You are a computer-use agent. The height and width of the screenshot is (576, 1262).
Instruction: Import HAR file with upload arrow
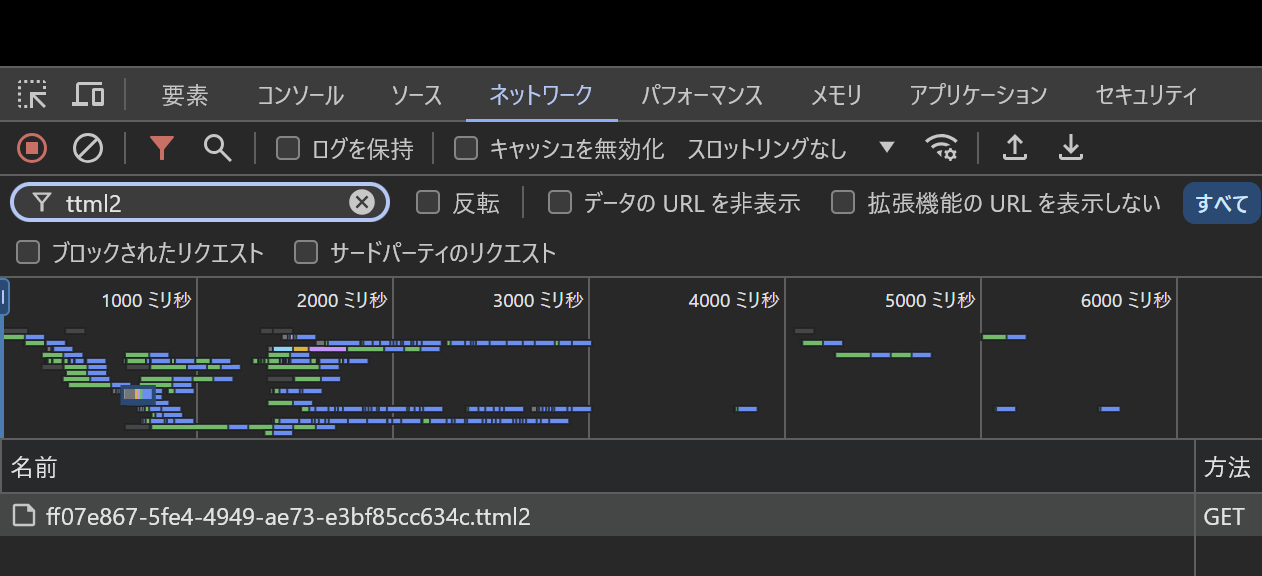point(1015,148)
